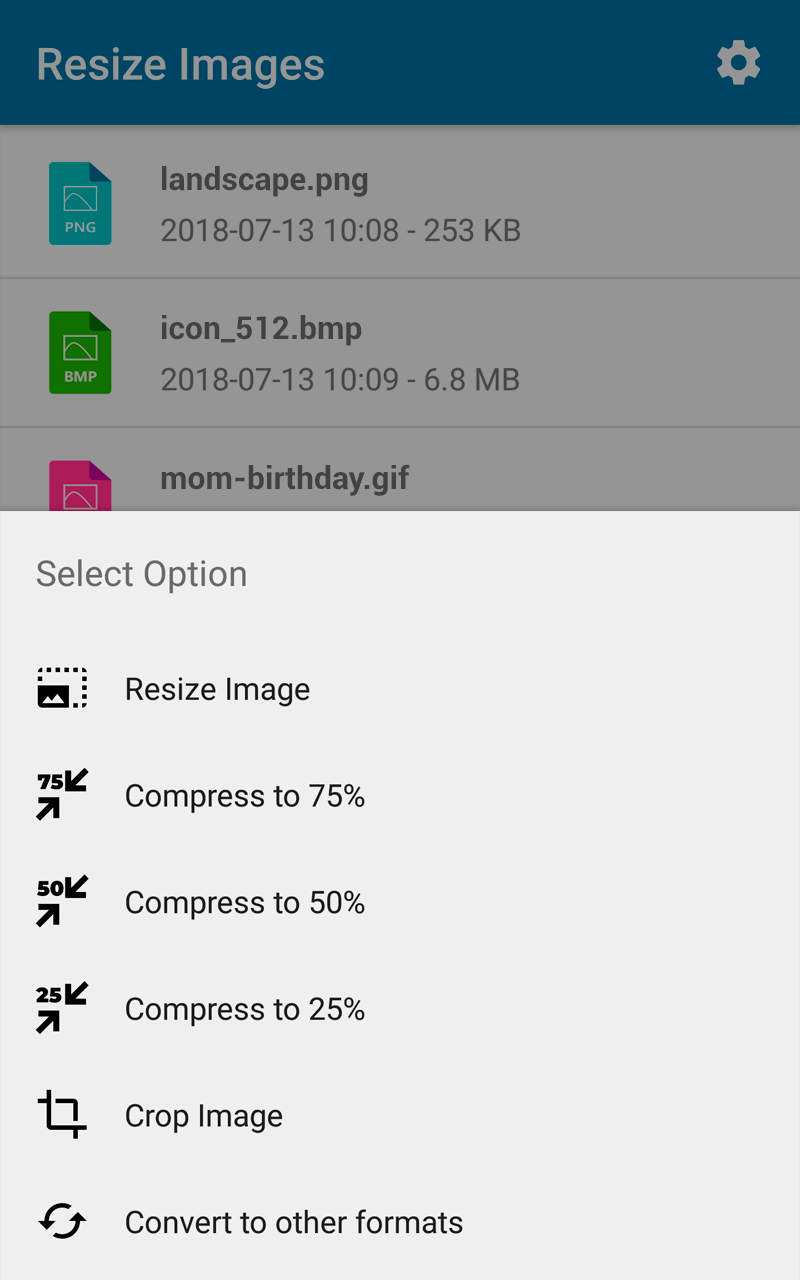Choose the Crop Image option
The image size is (800, 1280).
(400, 1116)
